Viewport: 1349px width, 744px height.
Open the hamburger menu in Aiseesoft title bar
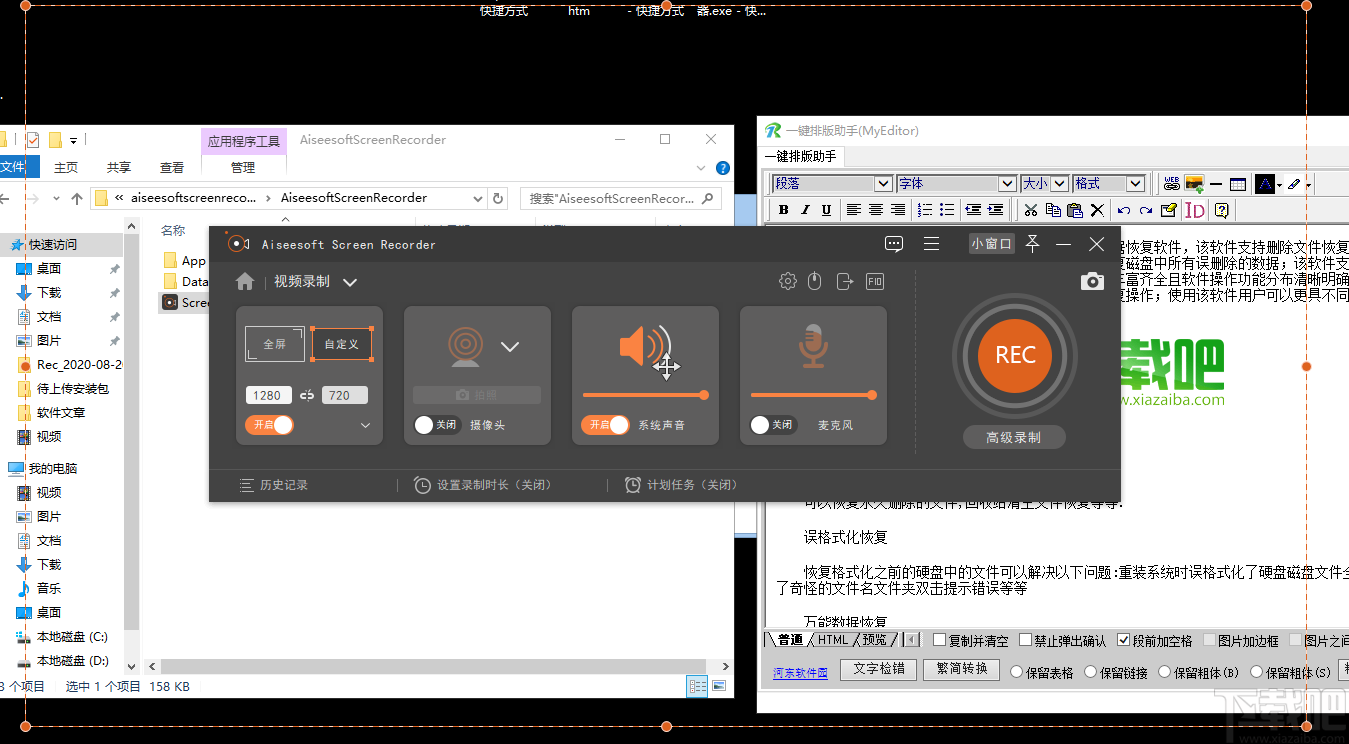click(931, 244)
